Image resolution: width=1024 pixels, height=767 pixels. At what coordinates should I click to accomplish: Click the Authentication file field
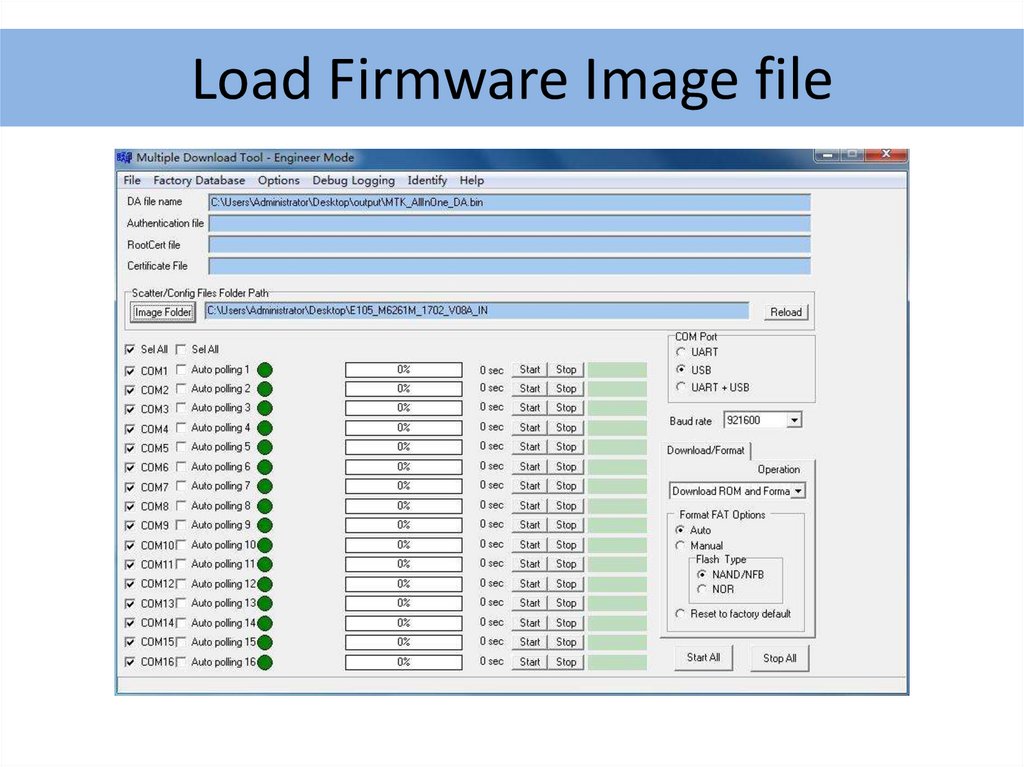click(509, 224)
